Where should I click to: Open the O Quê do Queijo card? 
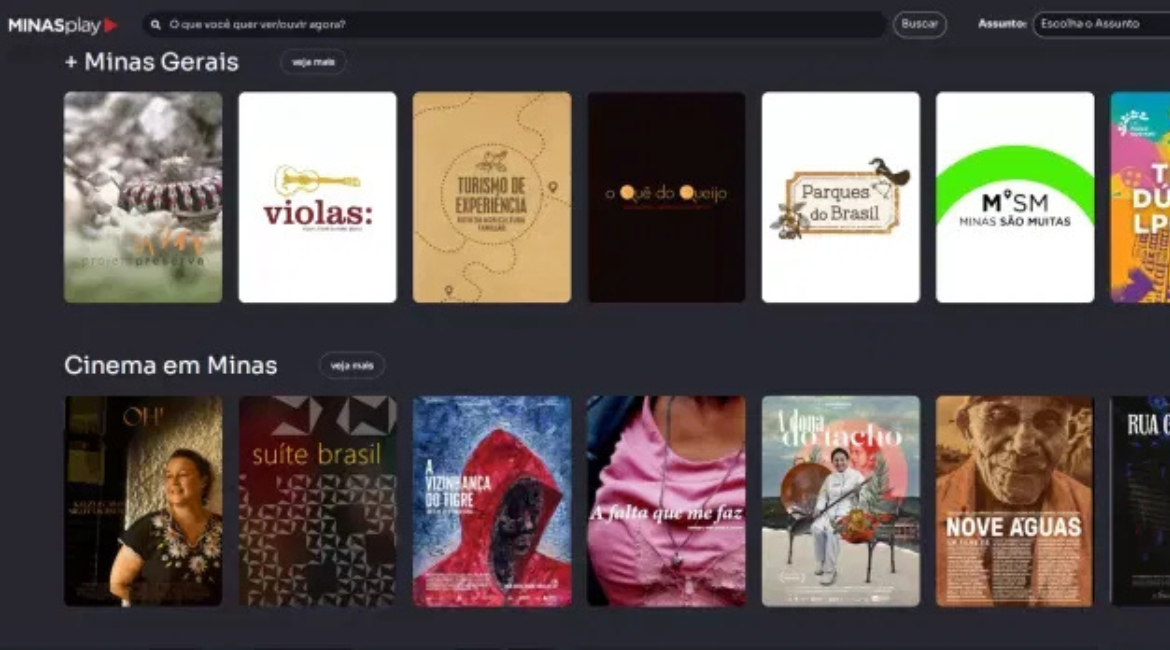[x=666, y=197]
